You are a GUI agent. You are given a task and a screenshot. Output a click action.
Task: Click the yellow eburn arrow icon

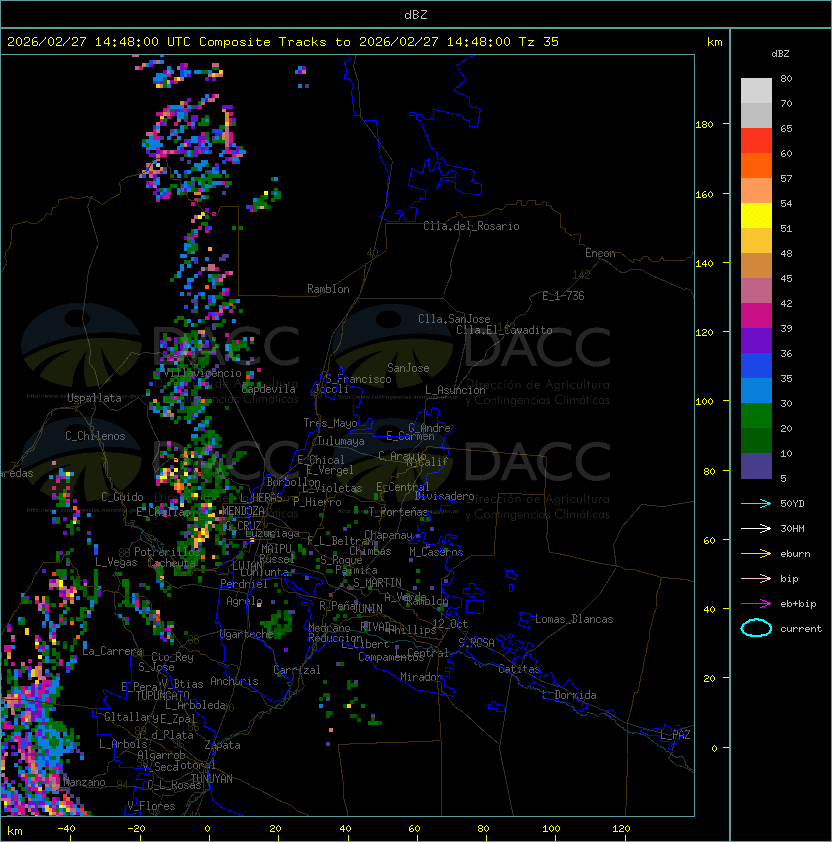756,554
